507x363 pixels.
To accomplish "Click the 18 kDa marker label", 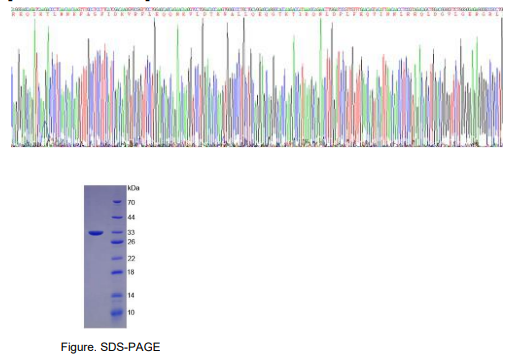I will point(131,272).
